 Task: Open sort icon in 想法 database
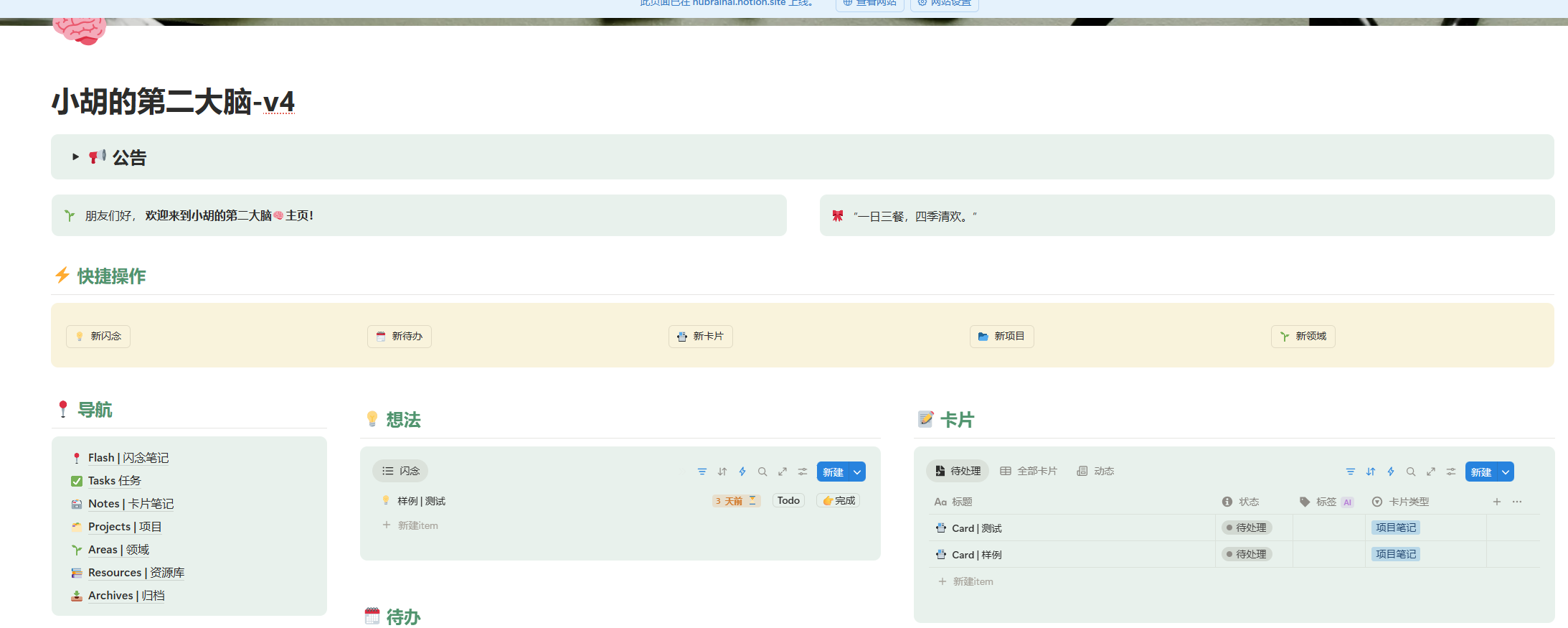tap(722, 472)
